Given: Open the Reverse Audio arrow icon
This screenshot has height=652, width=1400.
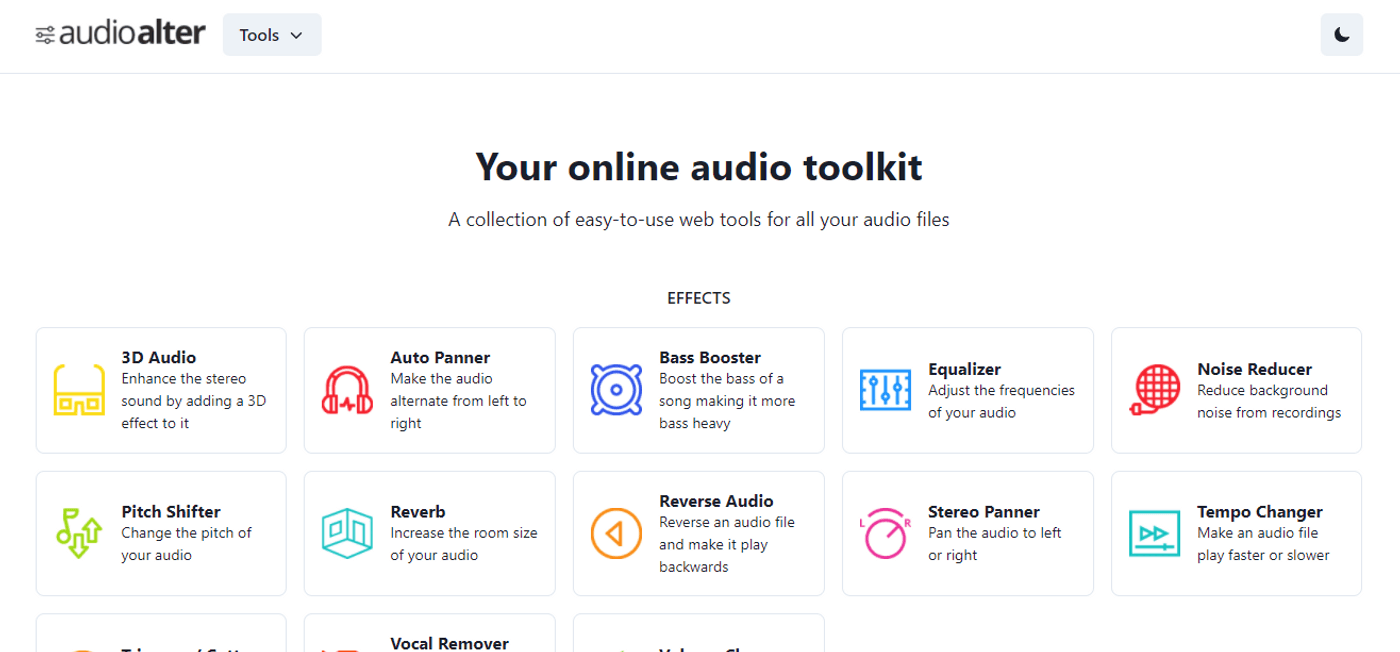Looking at the screenshot, I should point(616,533).
